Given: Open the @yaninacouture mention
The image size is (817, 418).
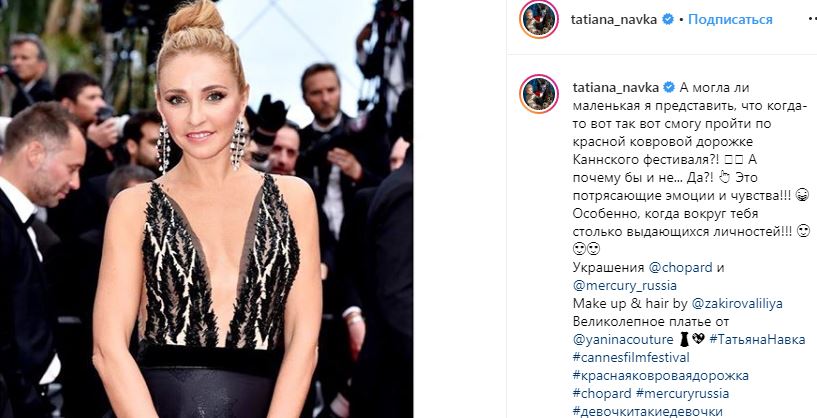Looking at the screenshot, I should click(623, 340).
